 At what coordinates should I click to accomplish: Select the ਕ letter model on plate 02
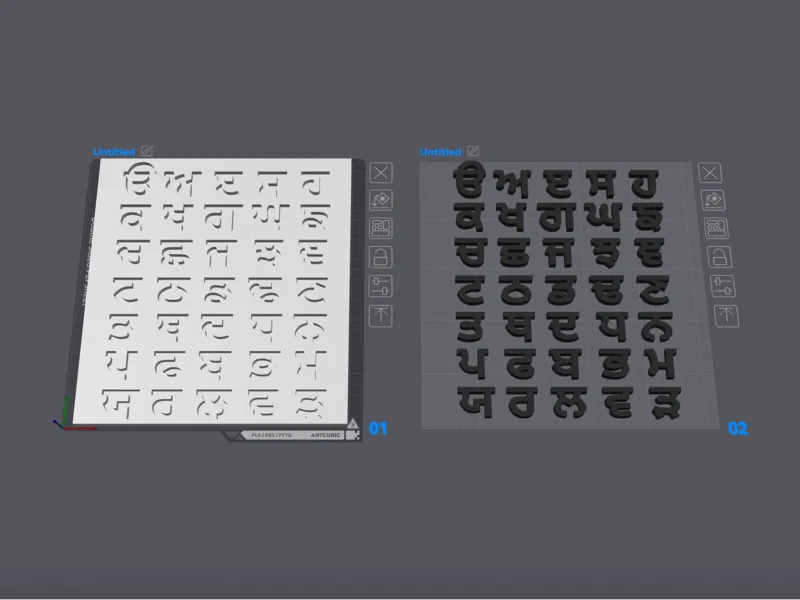click(469, 218)
